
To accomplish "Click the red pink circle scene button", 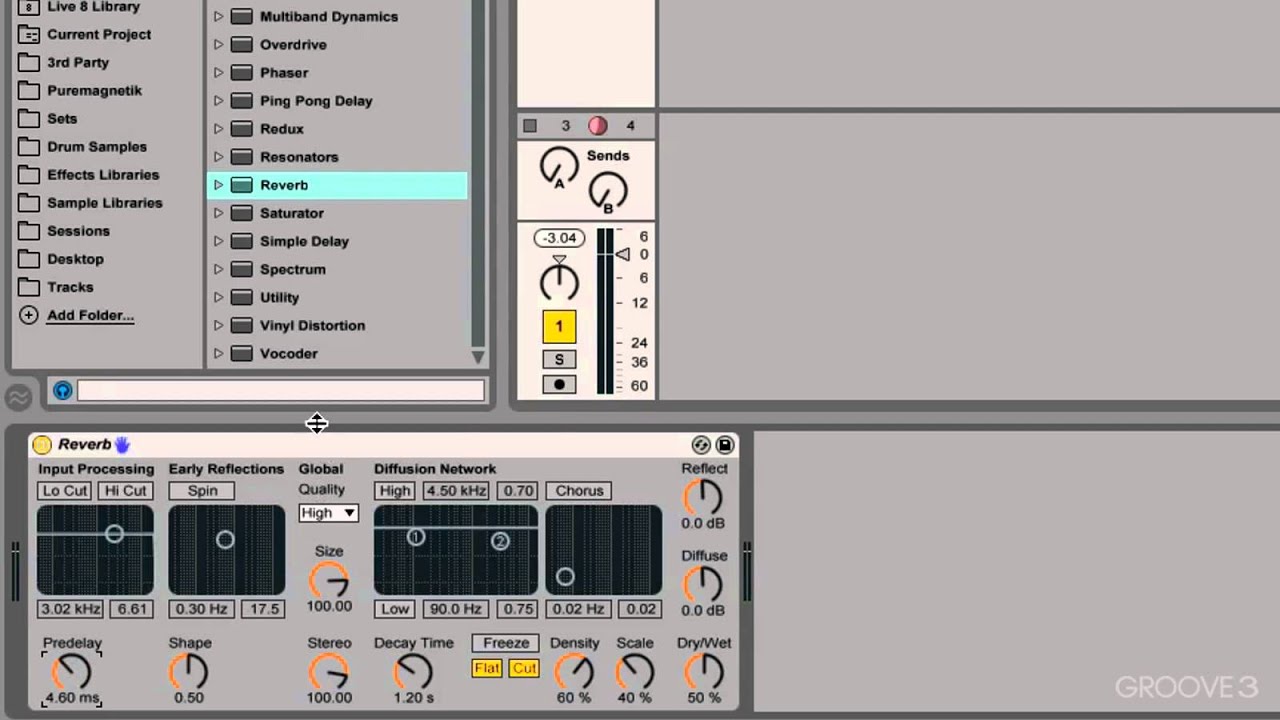I will pos(597,125).
